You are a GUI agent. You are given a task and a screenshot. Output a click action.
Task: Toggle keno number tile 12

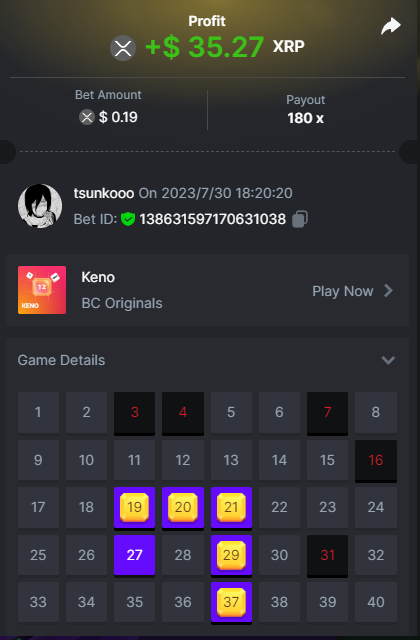point(182,460)
